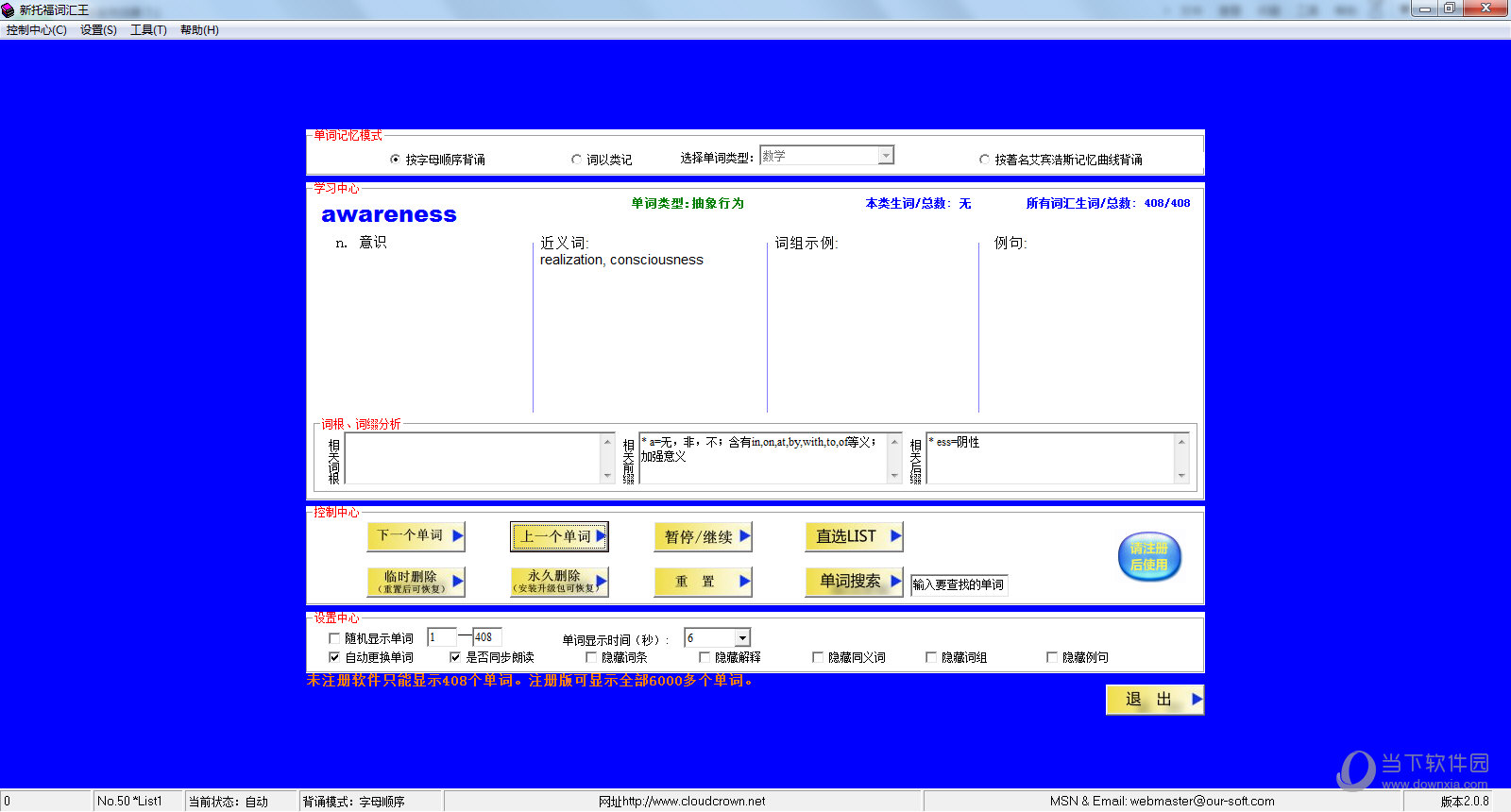The image size is (1511, 812).
Task: Click the 暂停/继续 button
Action: [703, 536]
